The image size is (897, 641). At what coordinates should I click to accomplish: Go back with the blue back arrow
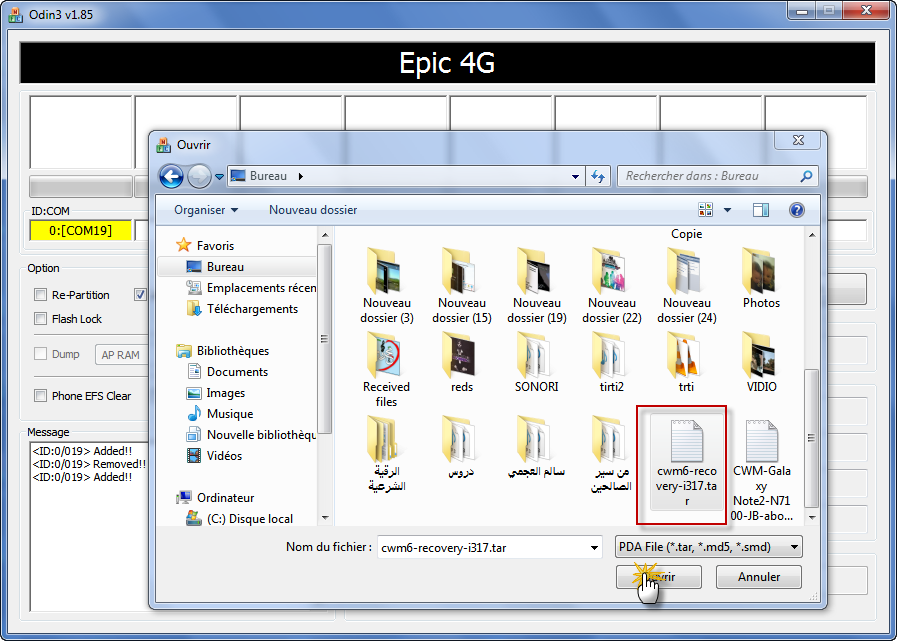point(171,176)
